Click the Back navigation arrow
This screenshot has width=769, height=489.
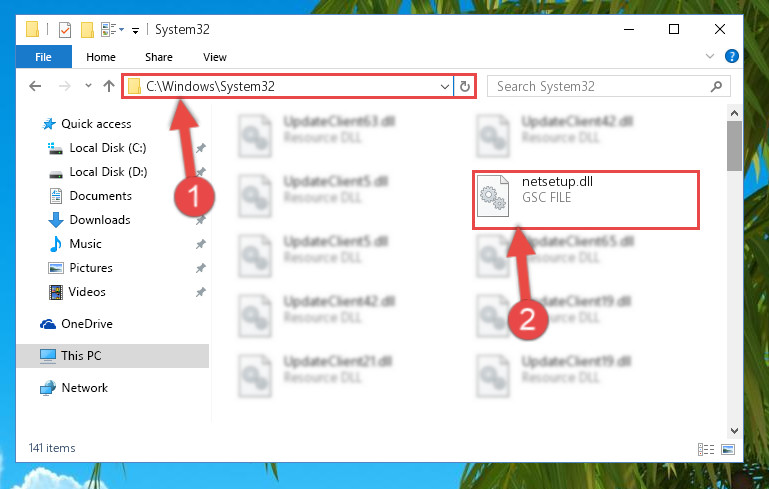click(x=35, y=86)
